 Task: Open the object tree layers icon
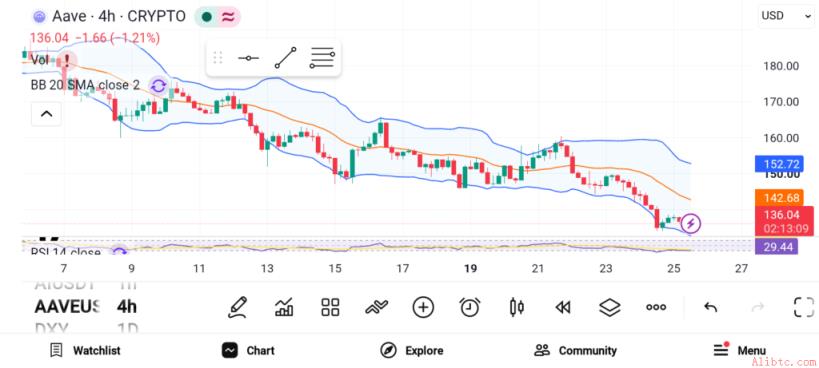click(x=609, y=307)
